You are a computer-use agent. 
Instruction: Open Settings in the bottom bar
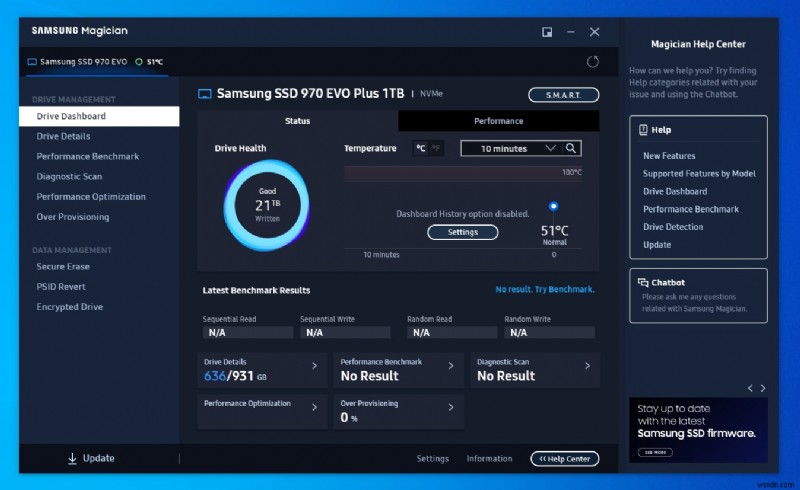pyautogui.click(x=433, y=459)
